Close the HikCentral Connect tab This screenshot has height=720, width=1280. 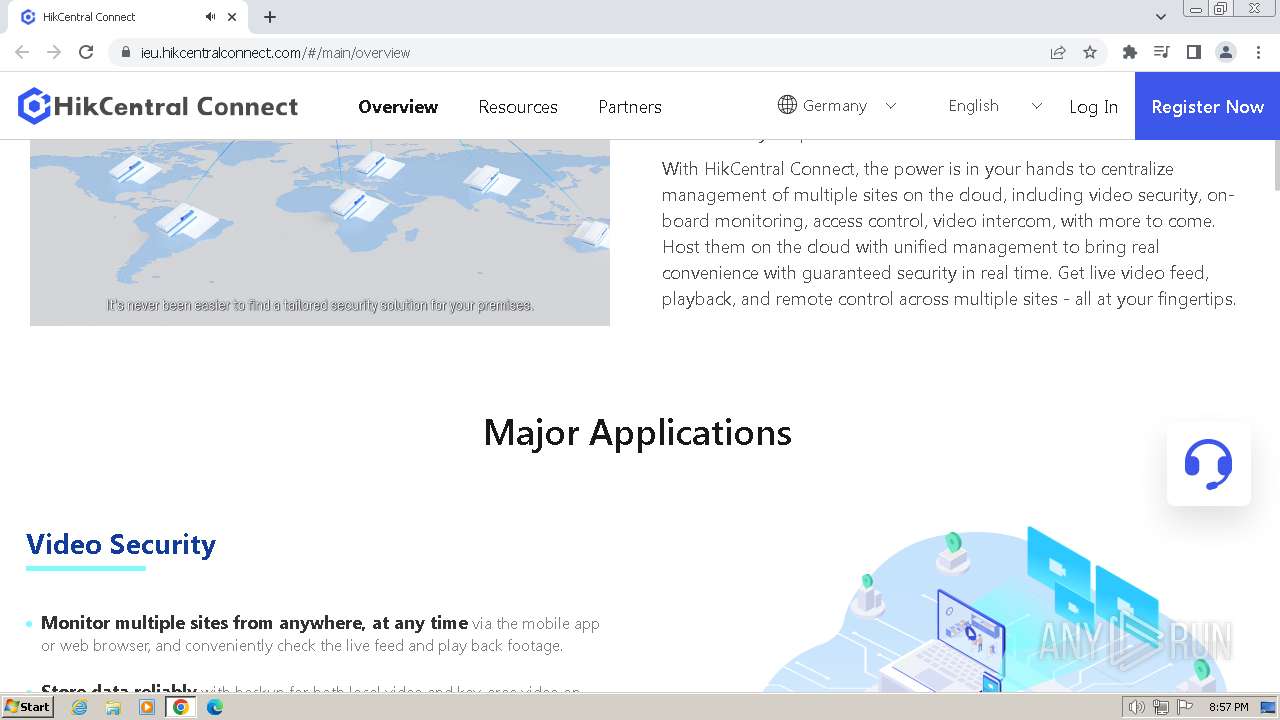tap(232, 17)
